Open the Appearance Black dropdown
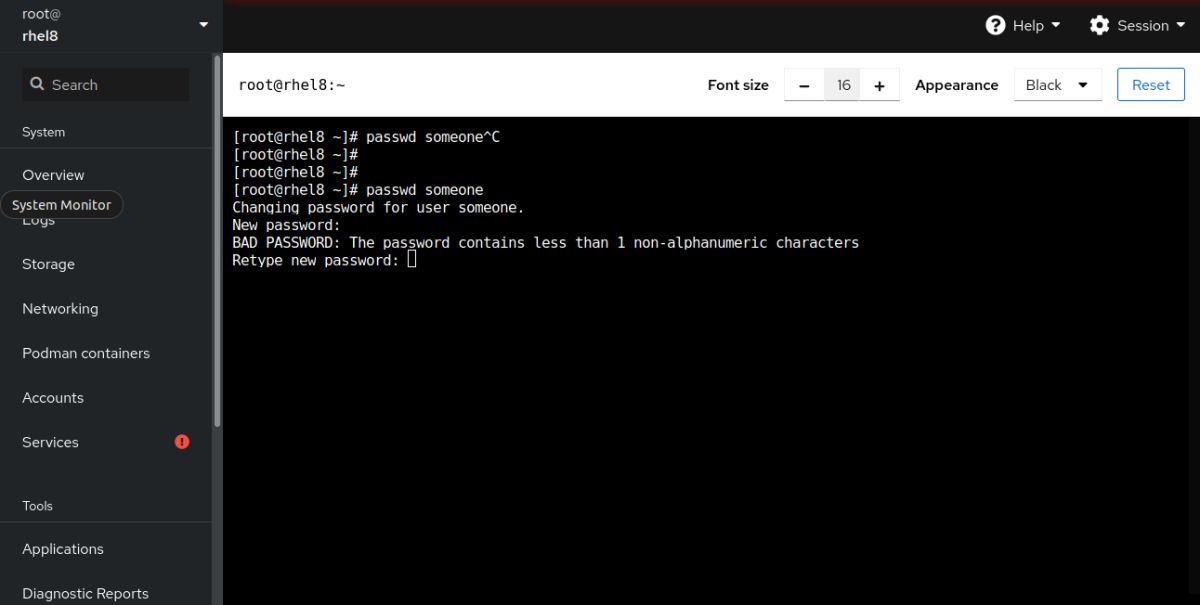 pos(1058,85)
